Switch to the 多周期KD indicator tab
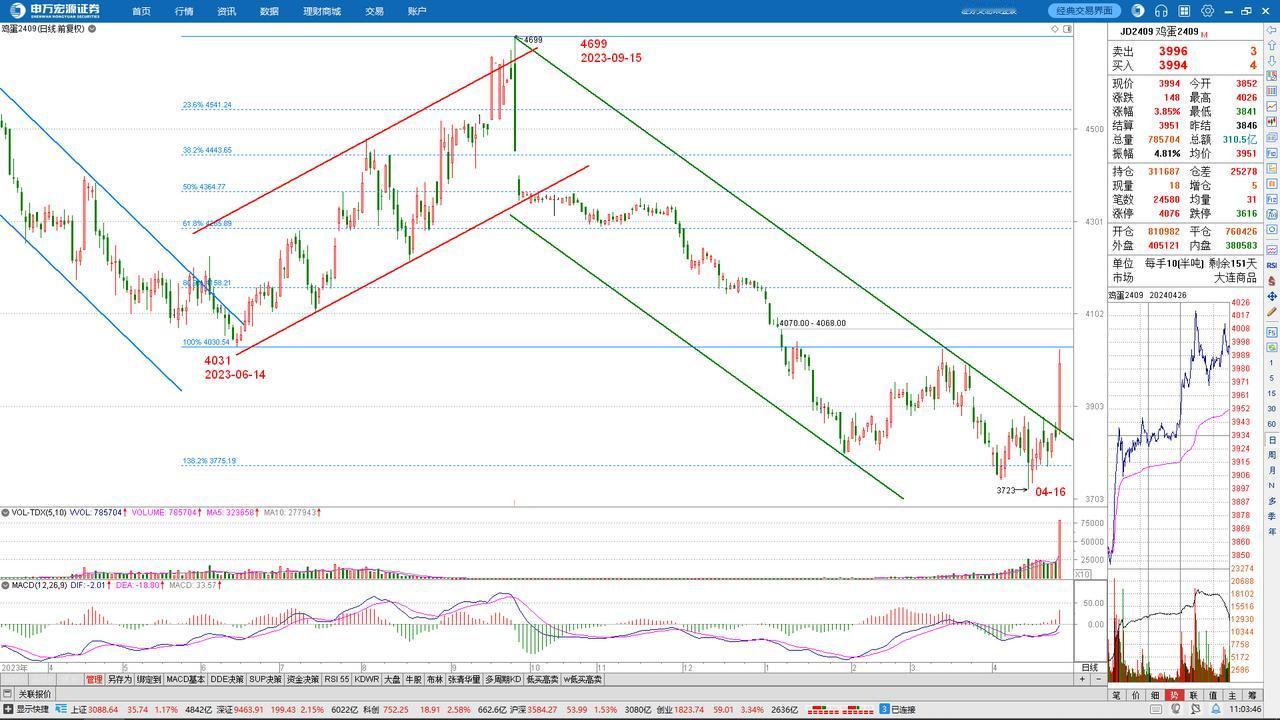The image size is (1280, 720). pos(503,679)
